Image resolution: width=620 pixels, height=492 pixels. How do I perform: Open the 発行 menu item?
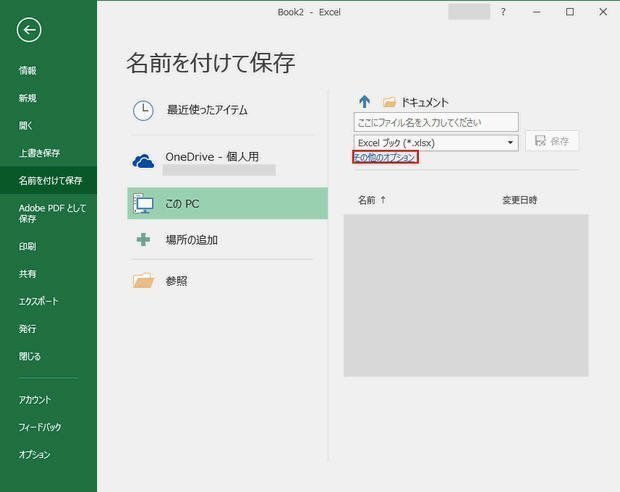pyautogui.click(x=28, y=329)
